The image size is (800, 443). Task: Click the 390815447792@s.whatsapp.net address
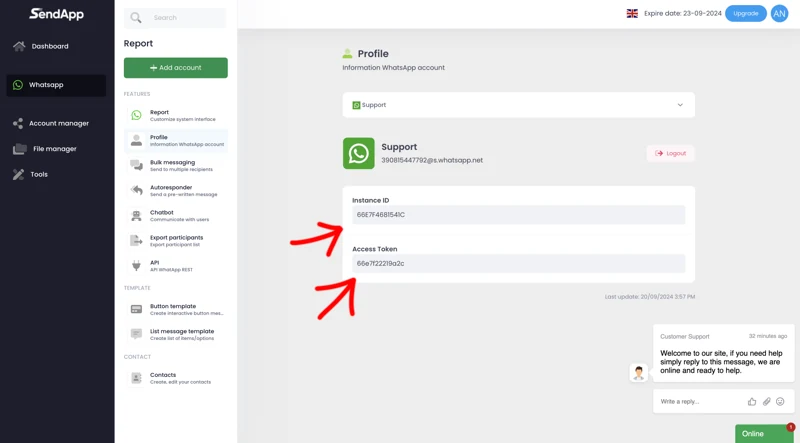click(432, 160)
